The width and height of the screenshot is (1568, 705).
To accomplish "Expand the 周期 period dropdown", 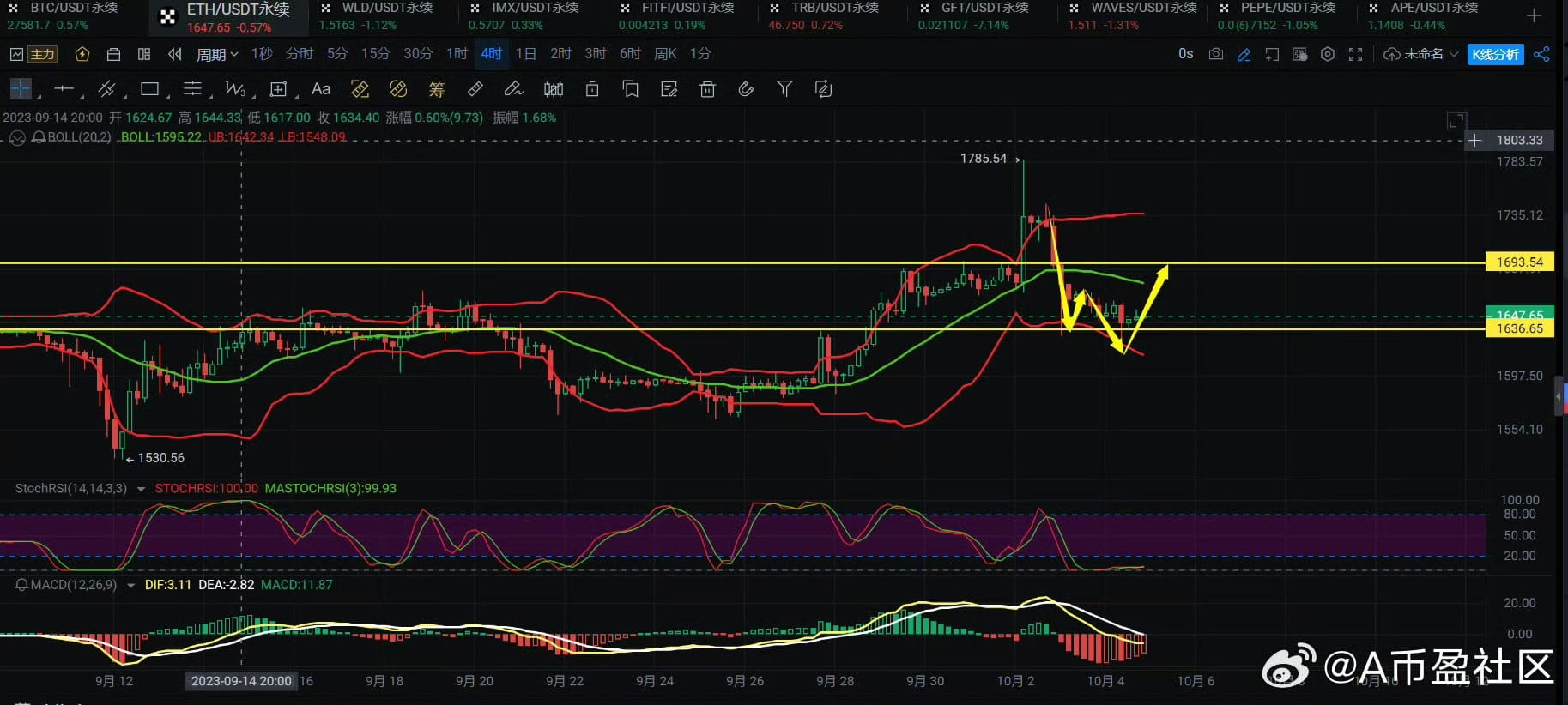I will tap(217, 54).
